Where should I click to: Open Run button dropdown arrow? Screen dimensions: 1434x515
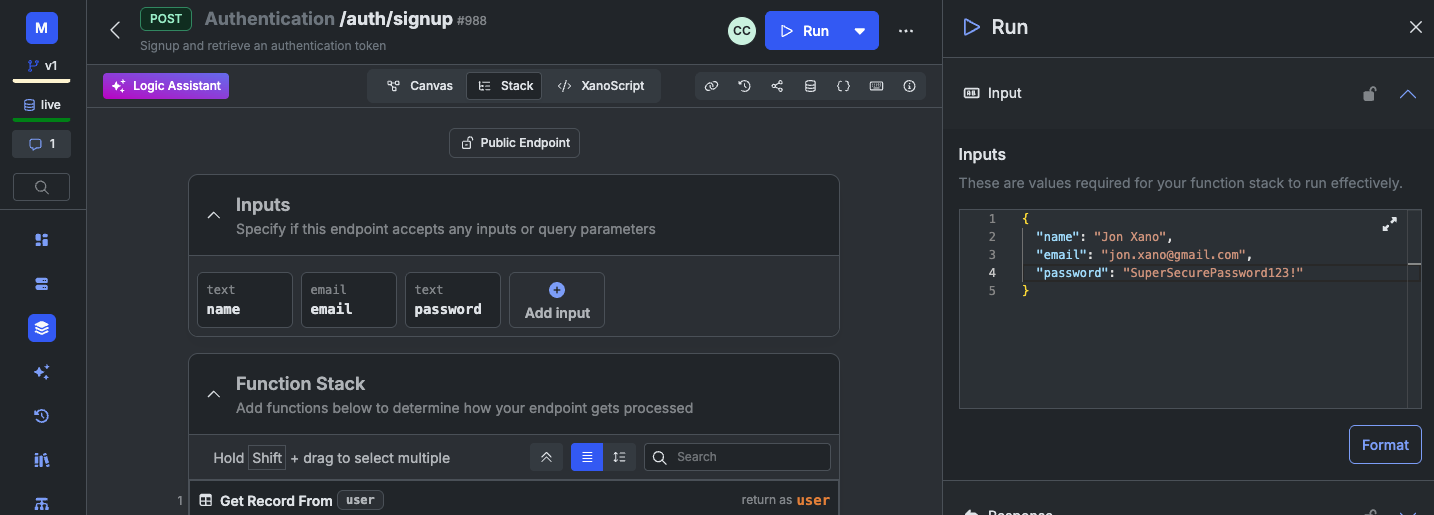(860, 31)
